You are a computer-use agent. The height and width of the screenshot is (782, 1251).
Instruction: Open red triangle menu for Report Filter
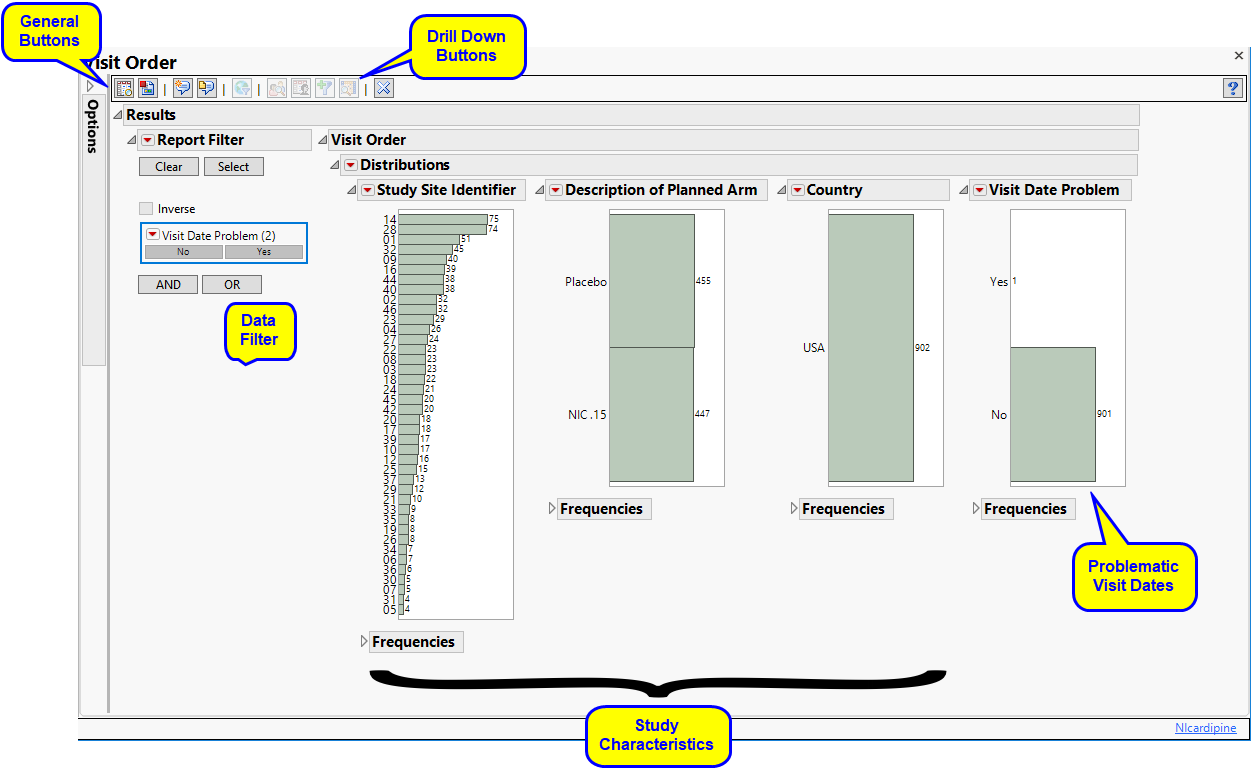(147, 140)
